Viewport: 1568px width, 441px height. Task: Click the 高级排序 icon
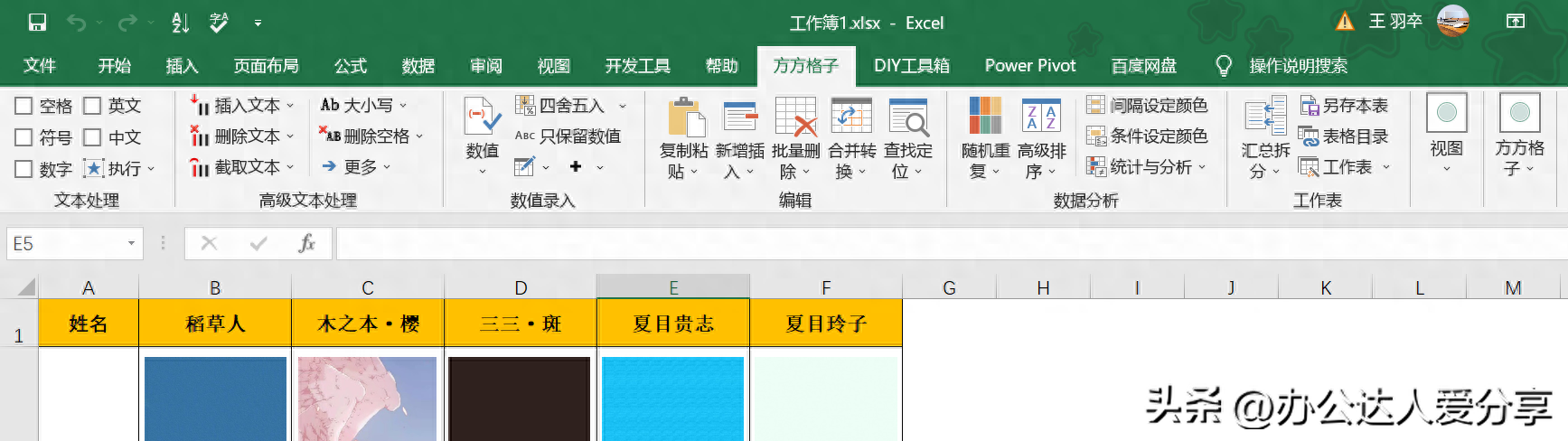[x=1041, y=117]
